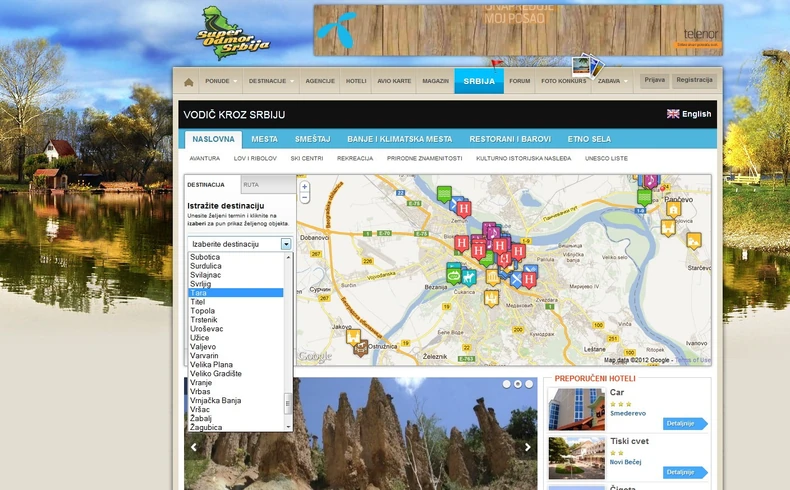Screen dimensions: 790x490
Task: Click the UK flag language icon
Action: (x=673, y=114)
